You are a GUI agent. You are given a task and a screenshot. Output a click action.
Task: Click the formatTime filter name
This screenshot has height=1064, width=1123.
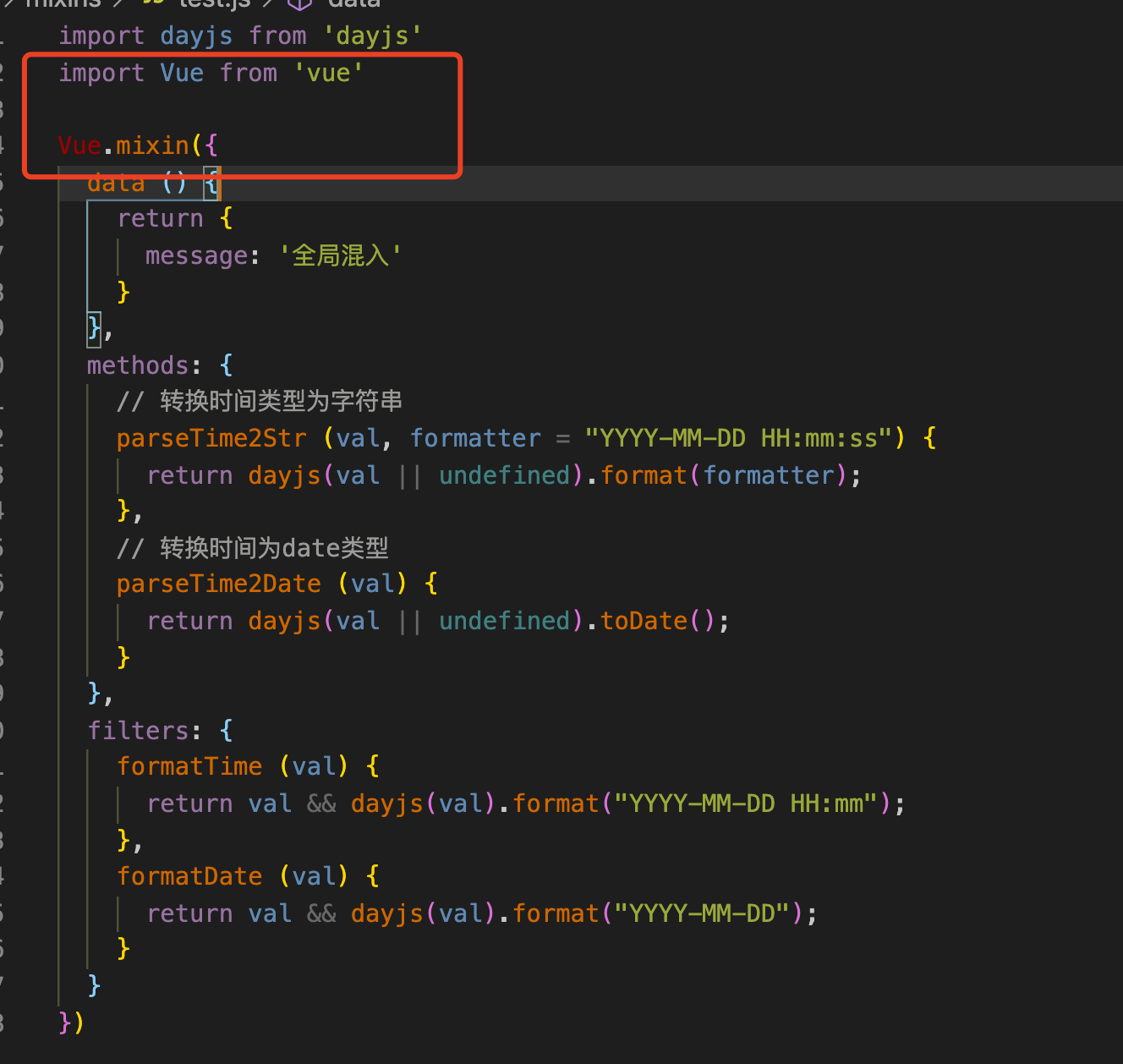[x=189, y=766]
